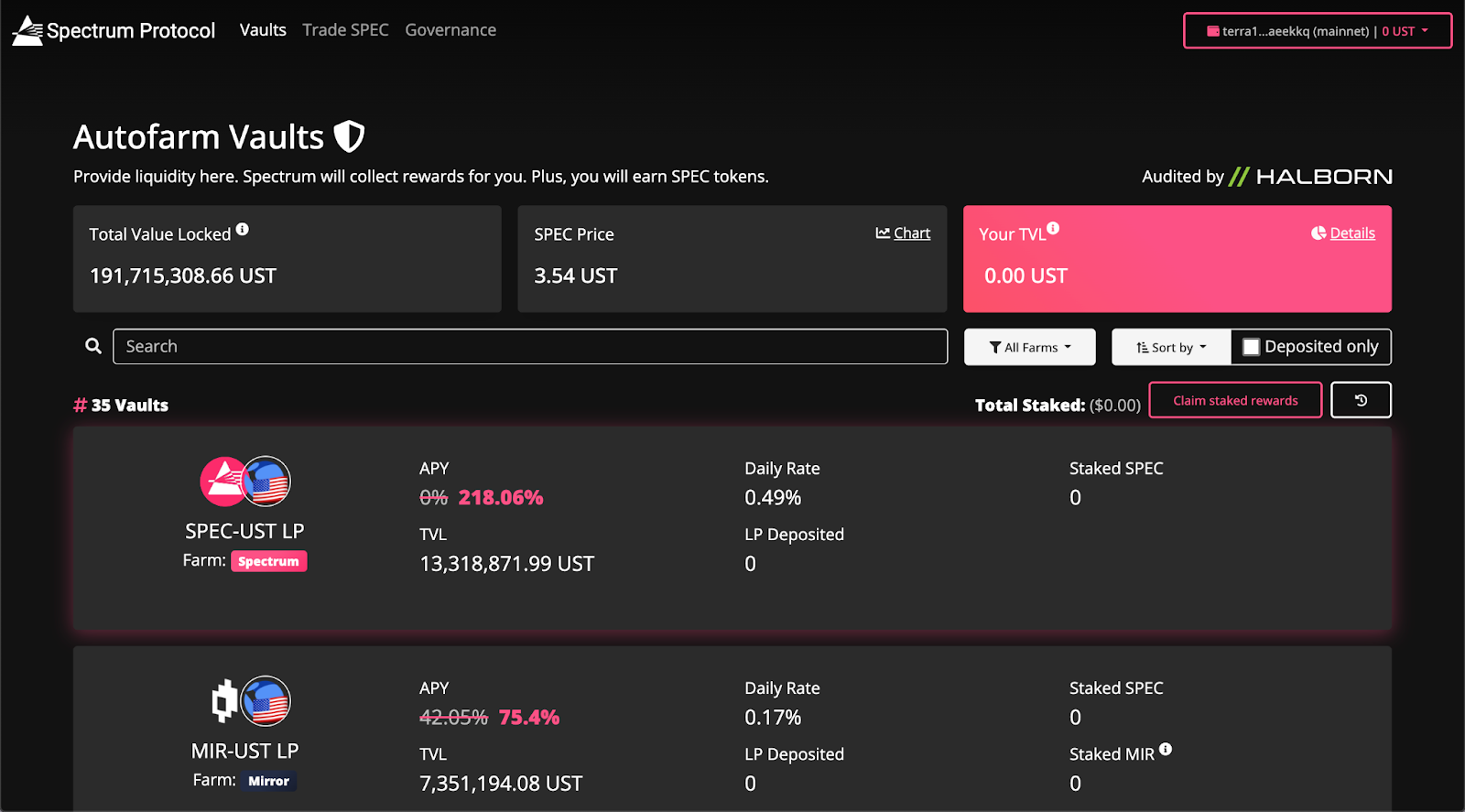Click the info icon next to Staked MIR

point(1166,749)
